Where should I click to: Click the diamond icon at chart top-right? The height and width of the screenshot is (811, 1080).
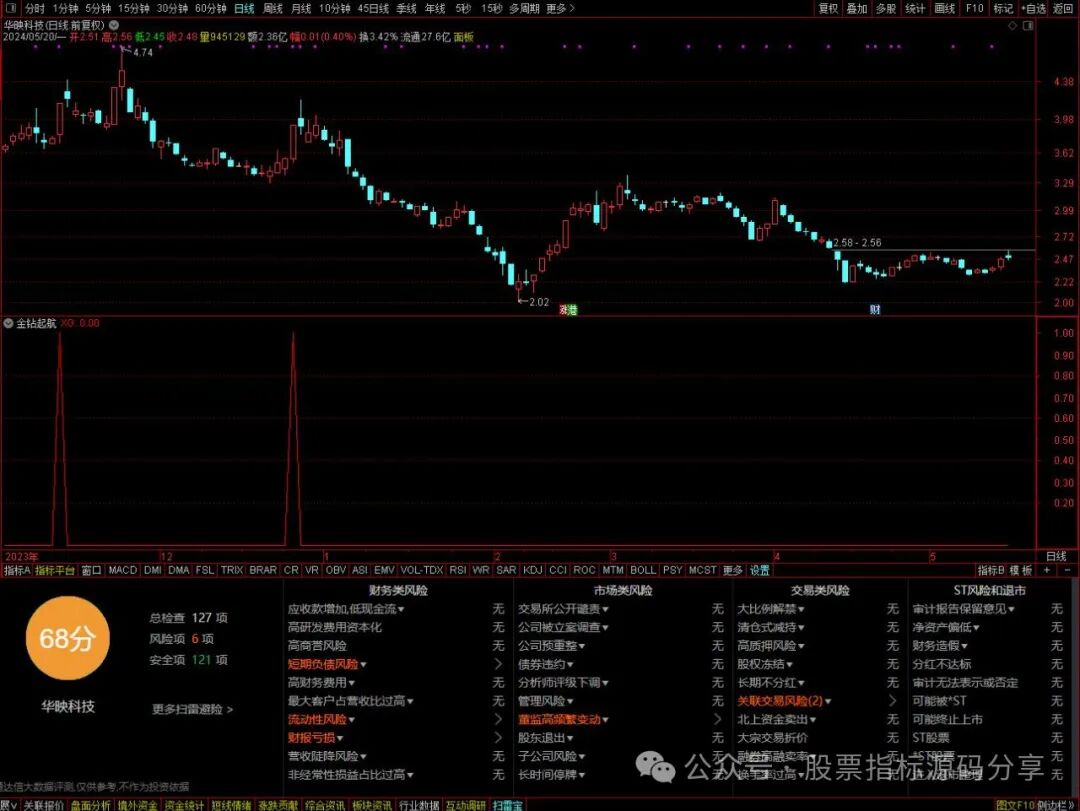(x=1012, y=25)
